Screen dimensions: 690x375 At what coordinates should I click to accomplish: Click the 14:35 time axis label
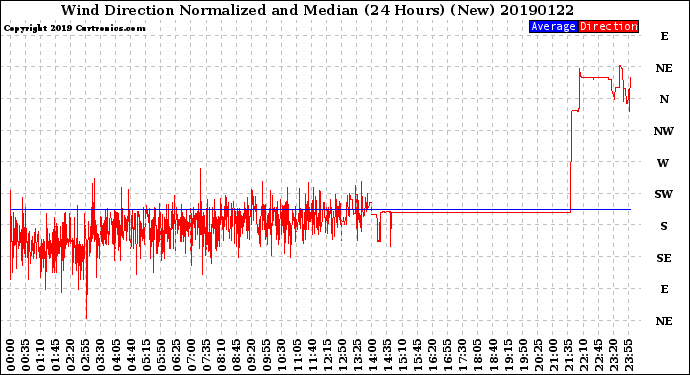point(387,355)
